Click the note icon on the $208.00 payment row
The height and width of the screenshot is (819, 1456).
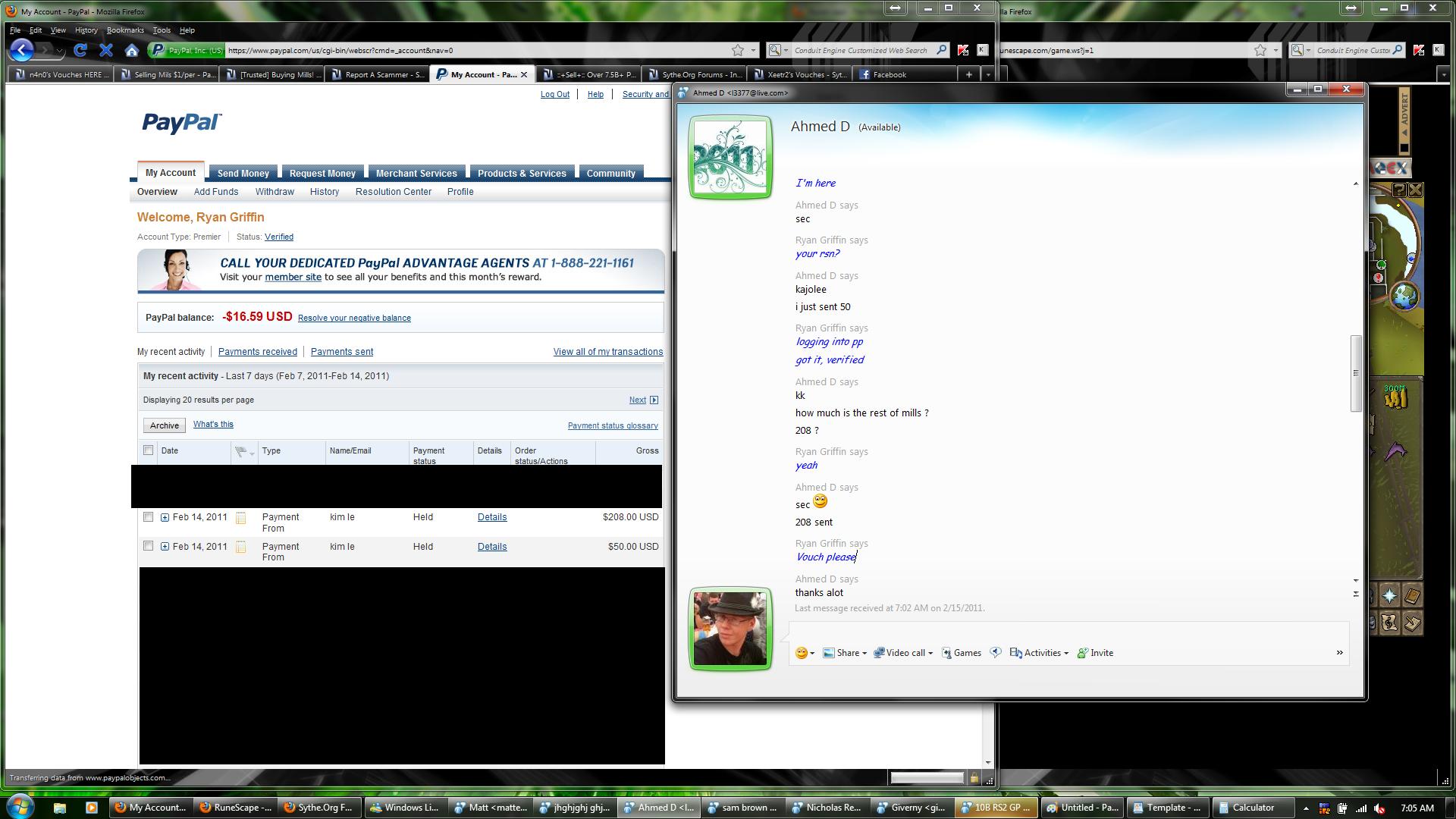point(240,518)
